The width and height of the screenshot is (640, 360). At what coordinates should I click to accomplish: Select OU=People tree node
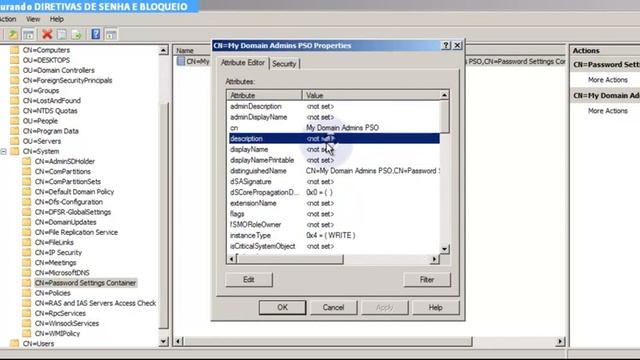point(40,121)
